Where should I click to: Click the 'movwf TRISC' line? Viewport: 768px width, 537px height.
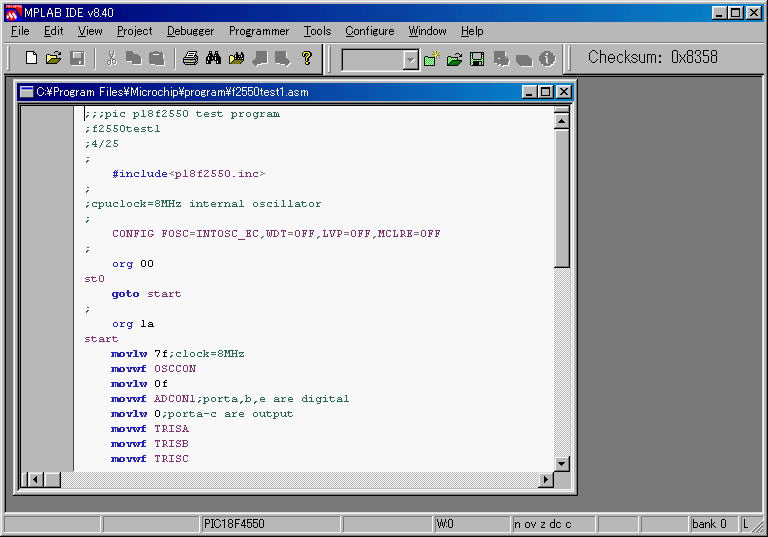click(150, 459)
